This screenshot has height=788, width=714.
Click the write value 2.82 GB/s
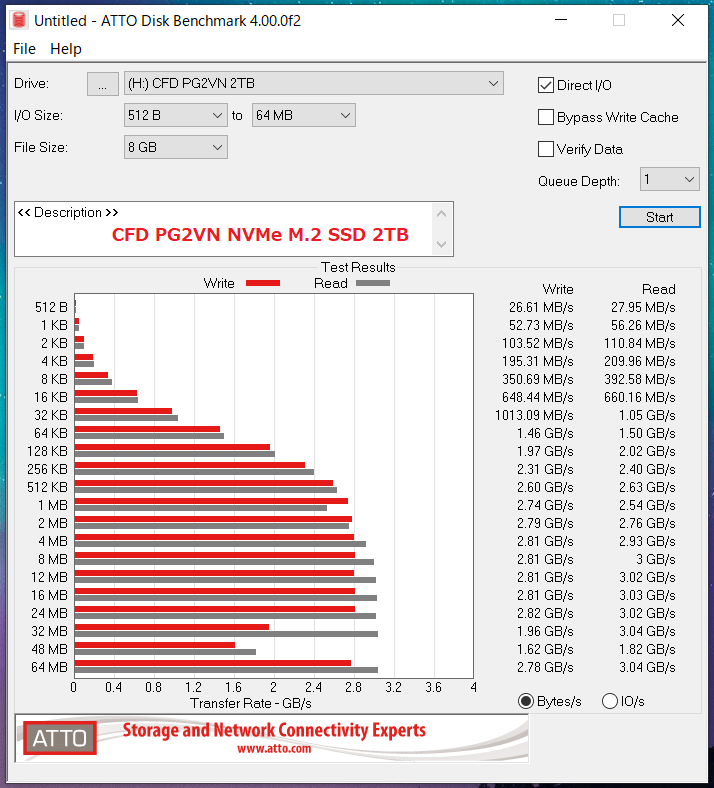tap(545, 613)
